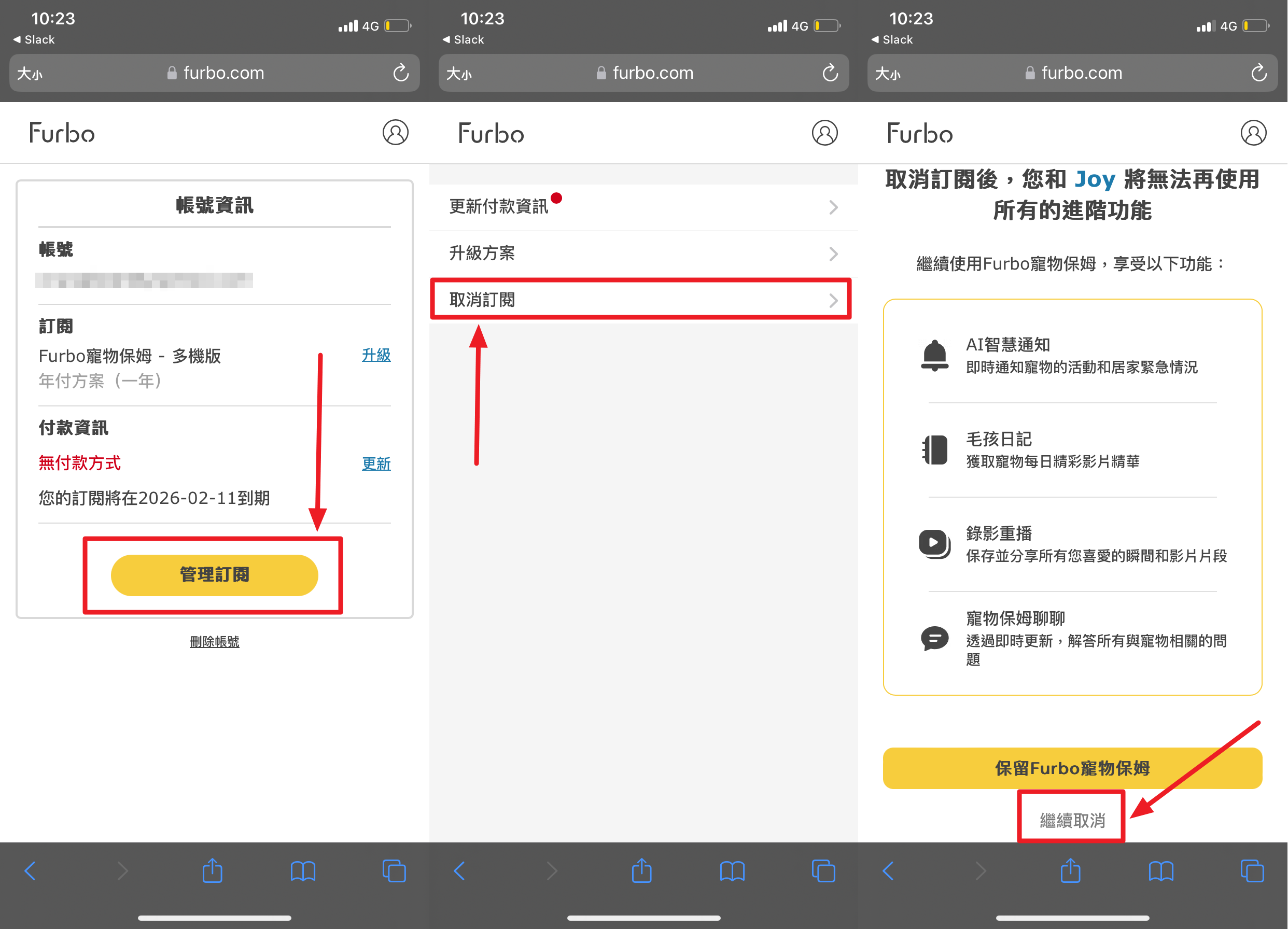This screenshot has height=929, width=1288.
Task: Click 保留Furbo寵物保姆 yellow button
Action: point(1072,768)
